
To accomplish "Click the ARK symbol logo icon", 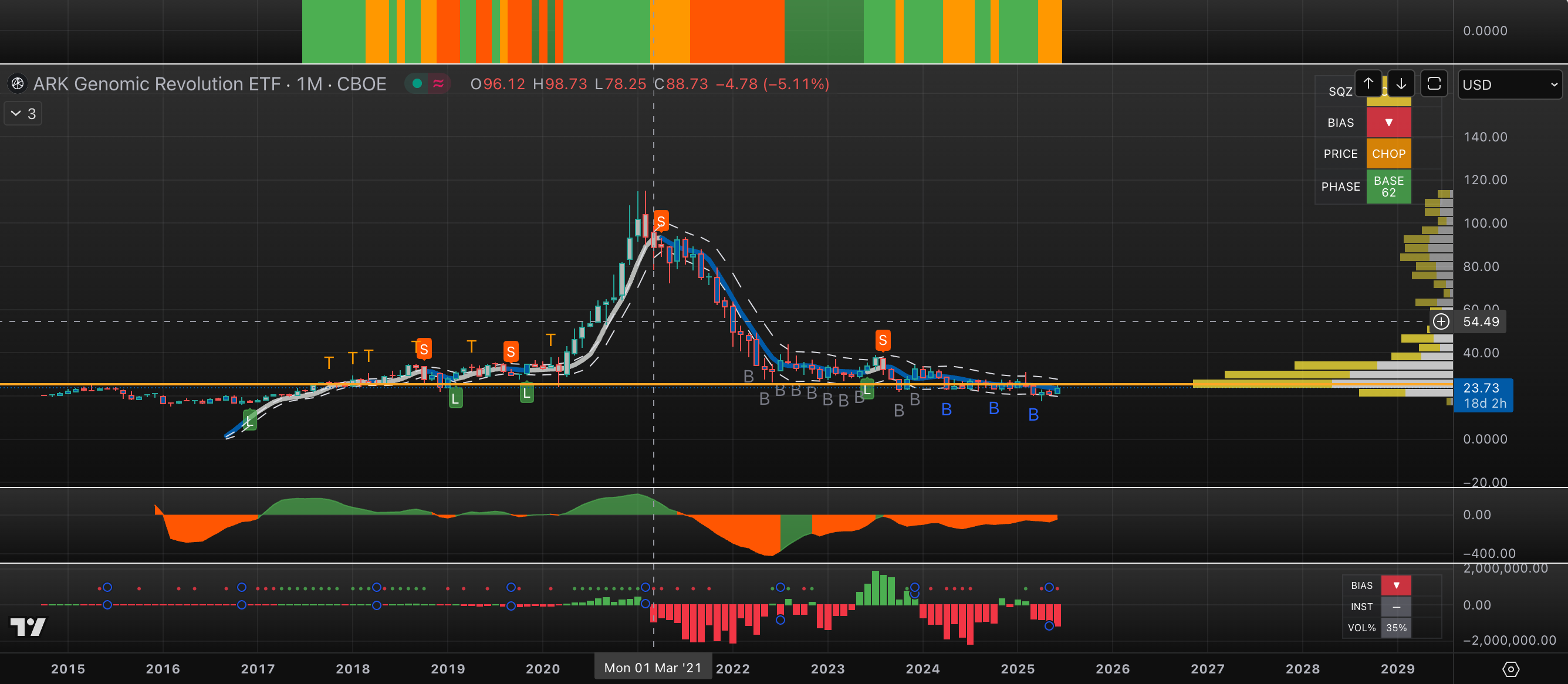I will pyautogui.click(x=18, y=83).
